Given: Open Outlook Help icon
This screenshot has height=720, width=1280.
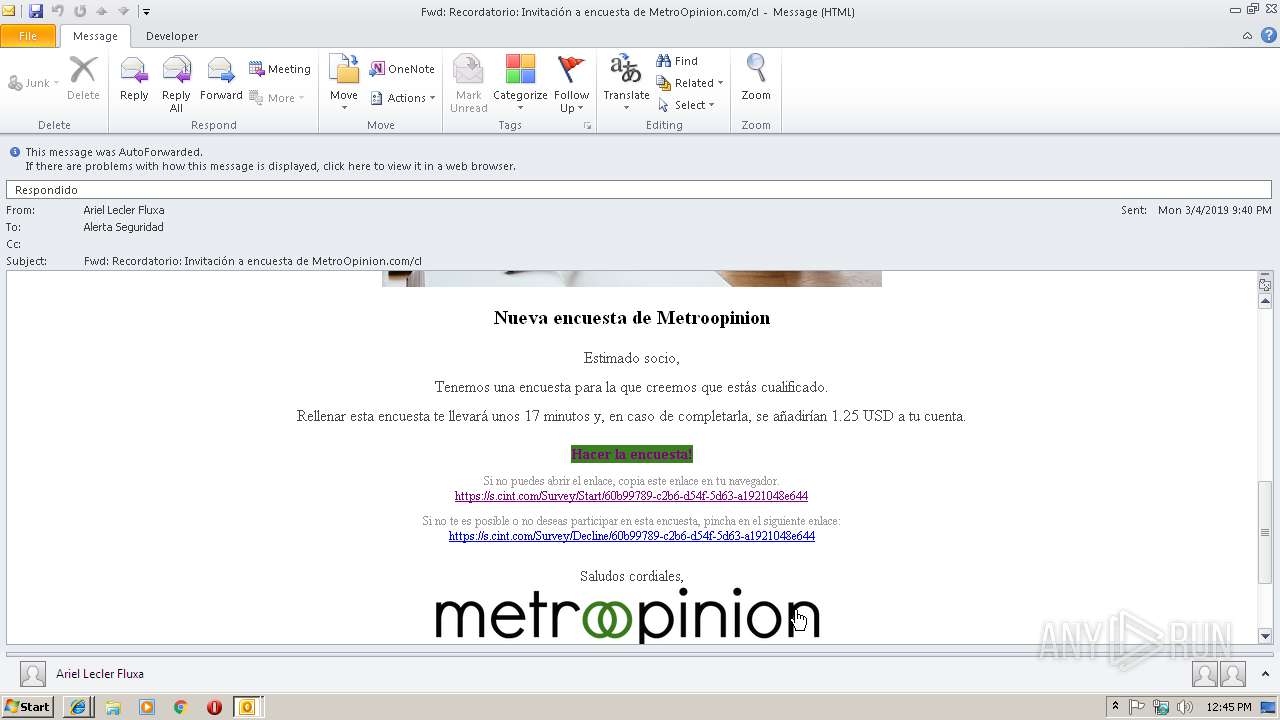Looking at the screenshot, I should point(1268,35).
